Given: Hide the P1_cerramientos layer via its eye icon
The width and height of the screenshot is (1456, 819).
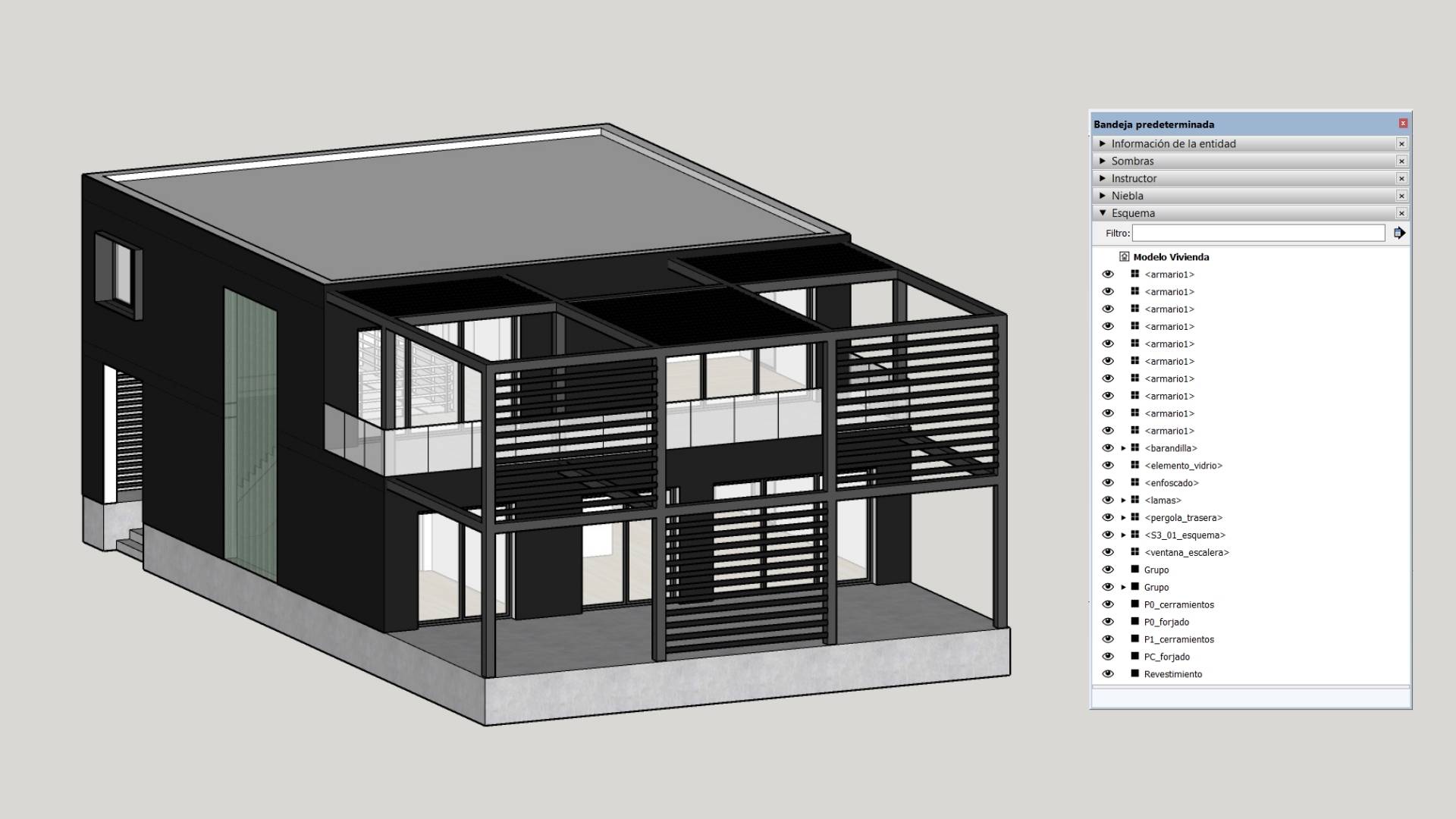Looking at the screenshot, I should click(x=1109, y=639).
